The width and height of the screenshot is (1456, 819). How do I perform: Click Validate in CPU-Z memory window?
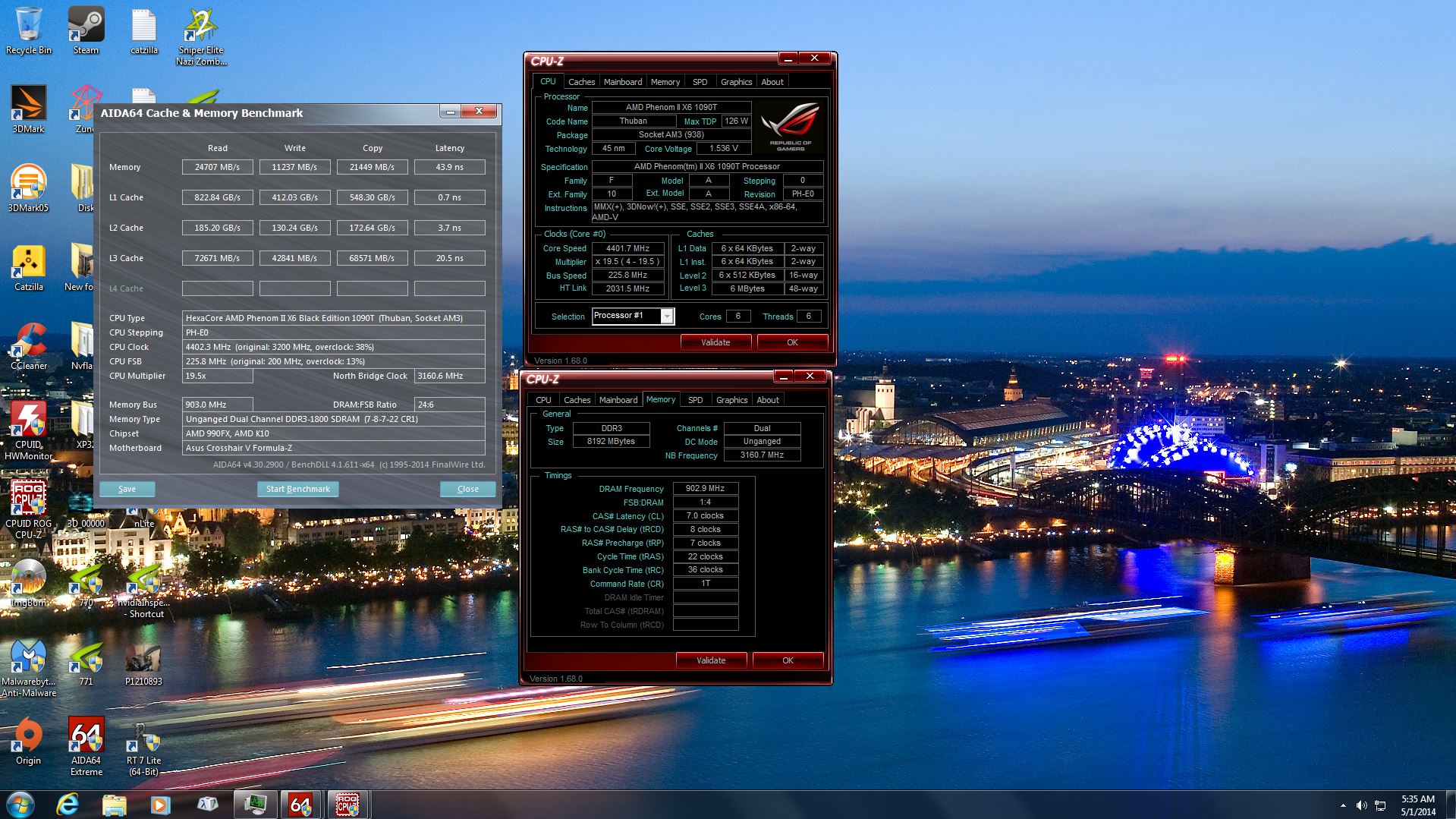pyautogui.click(x=711, y=660)
